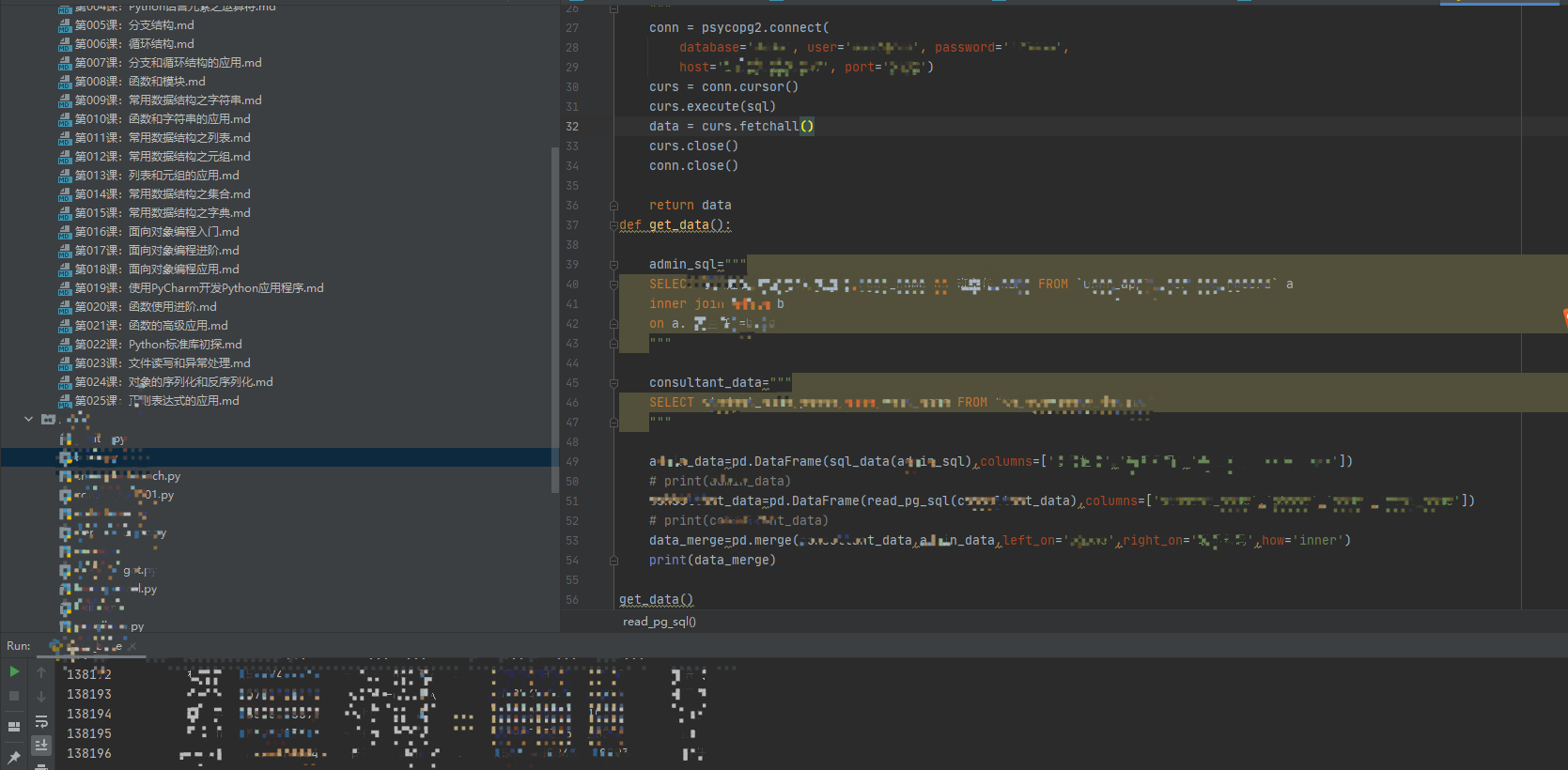Open 第014课: 常用数据结构之集合.md

coord(163,194)
